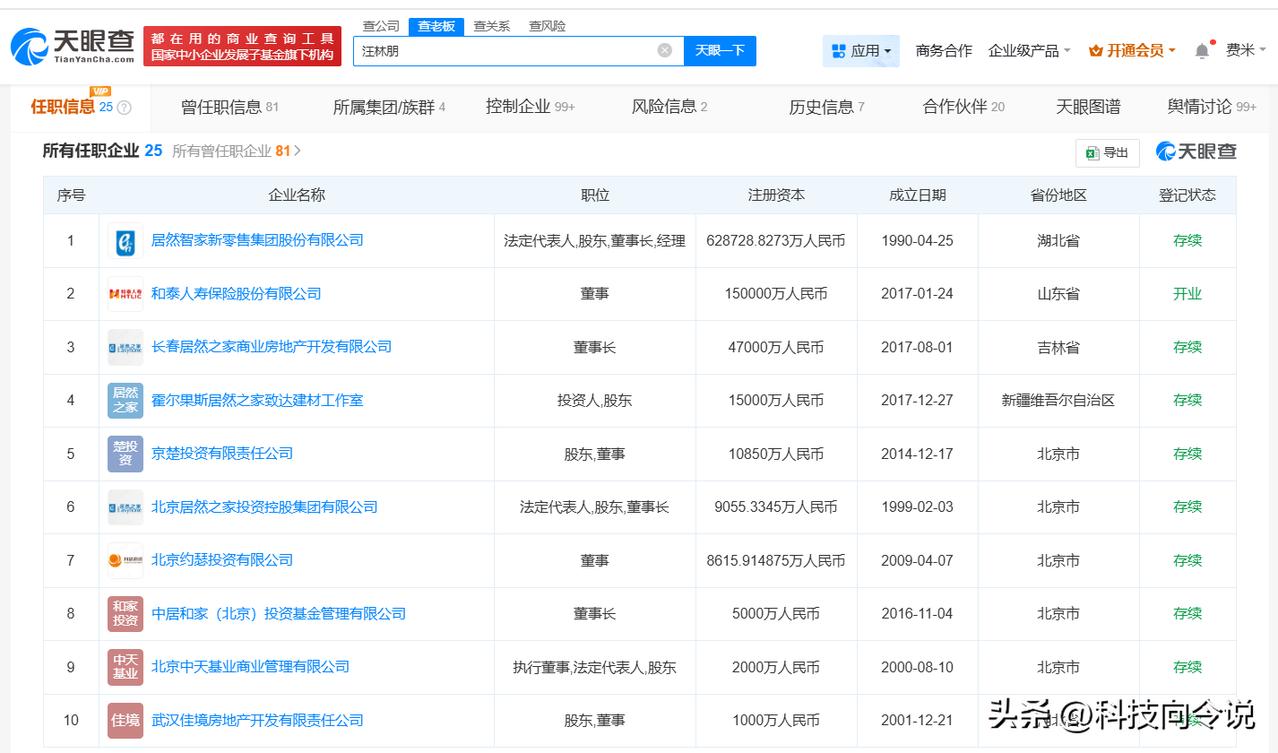Expand 所有曾任职企业 81 via chevron
1278x753 pixels.
(297, 151)
